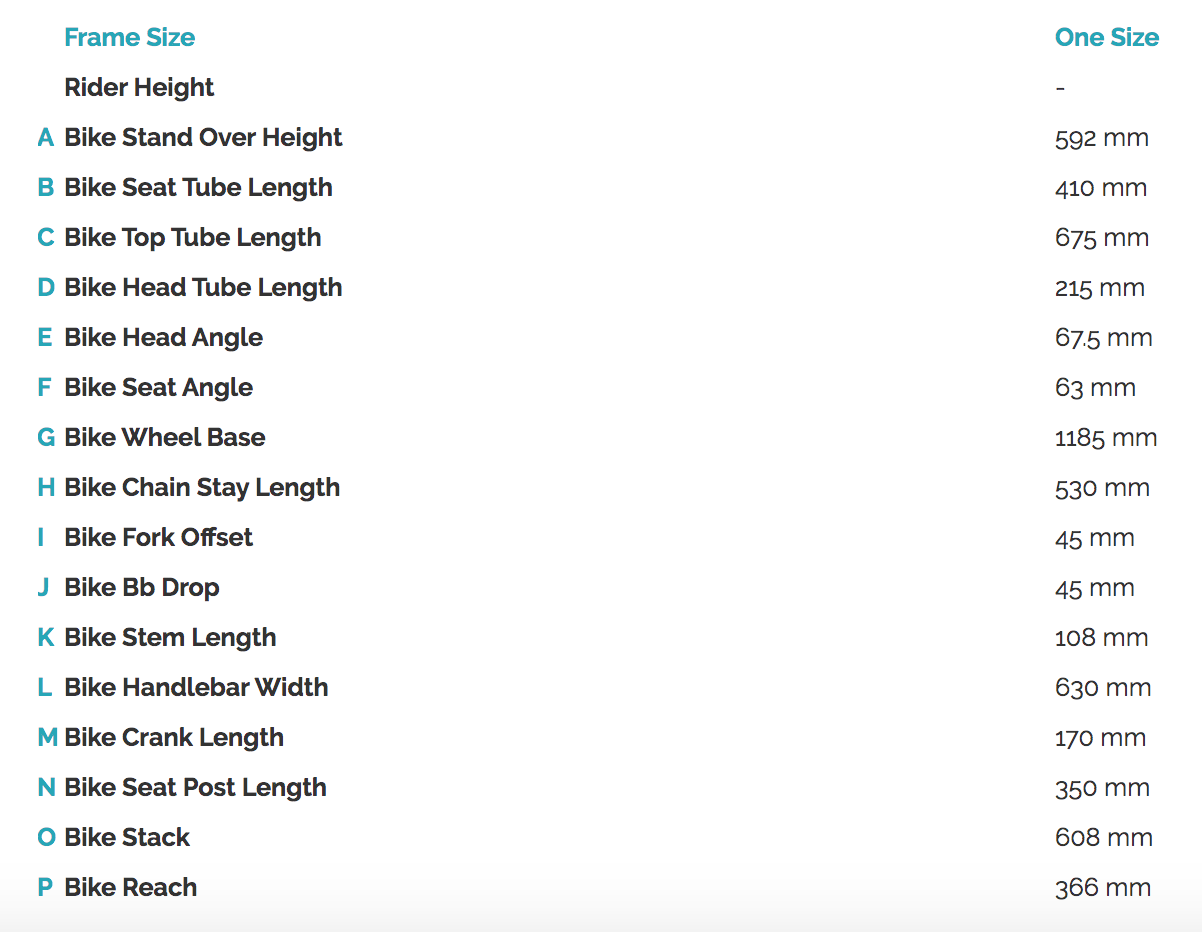The image size is (1202, 932).
Task: Click the 366 mm reach value
Action: [x=1102, y=888]
